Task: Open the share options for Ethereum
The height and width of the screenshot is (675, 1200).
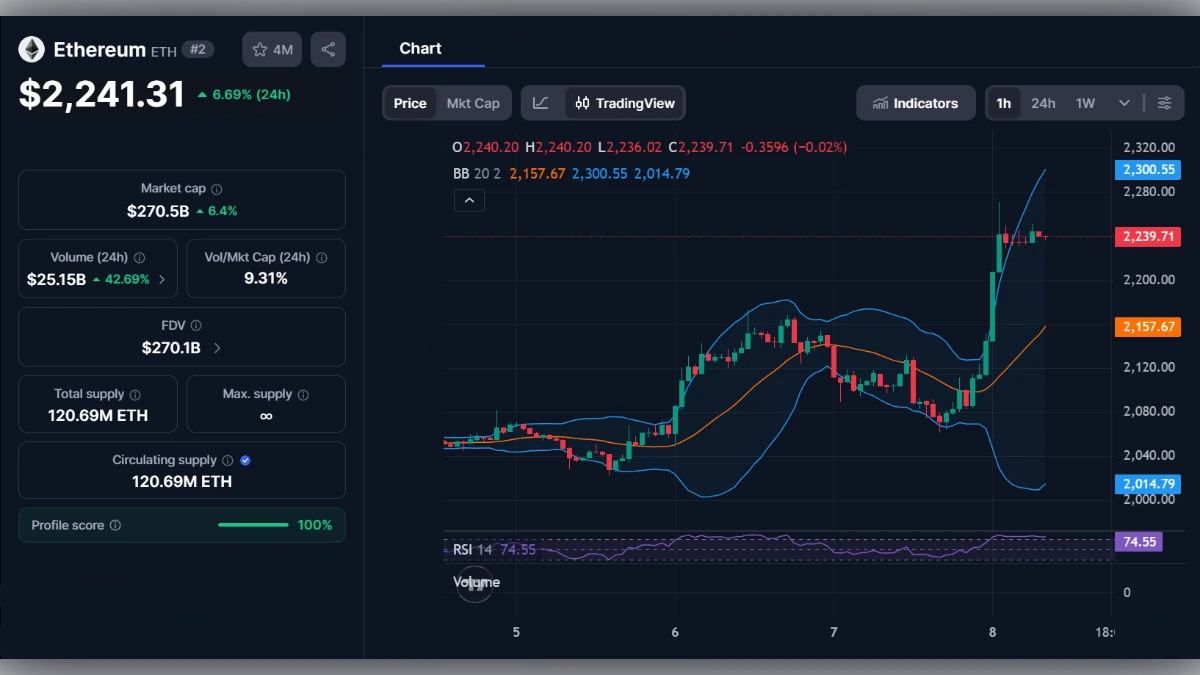Action: 328,48
